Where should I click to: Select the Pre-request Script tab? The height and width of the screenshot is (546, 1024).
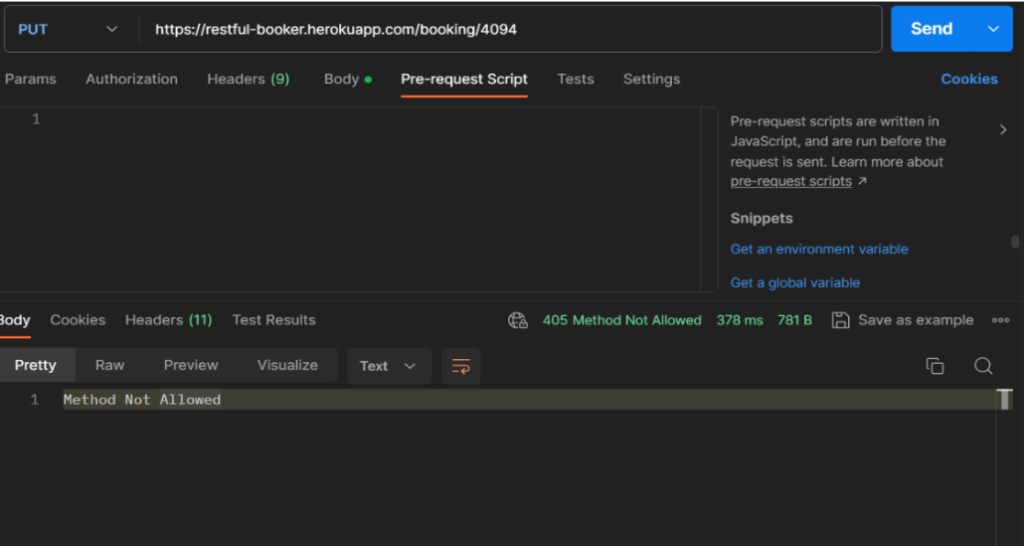(464, 79)
